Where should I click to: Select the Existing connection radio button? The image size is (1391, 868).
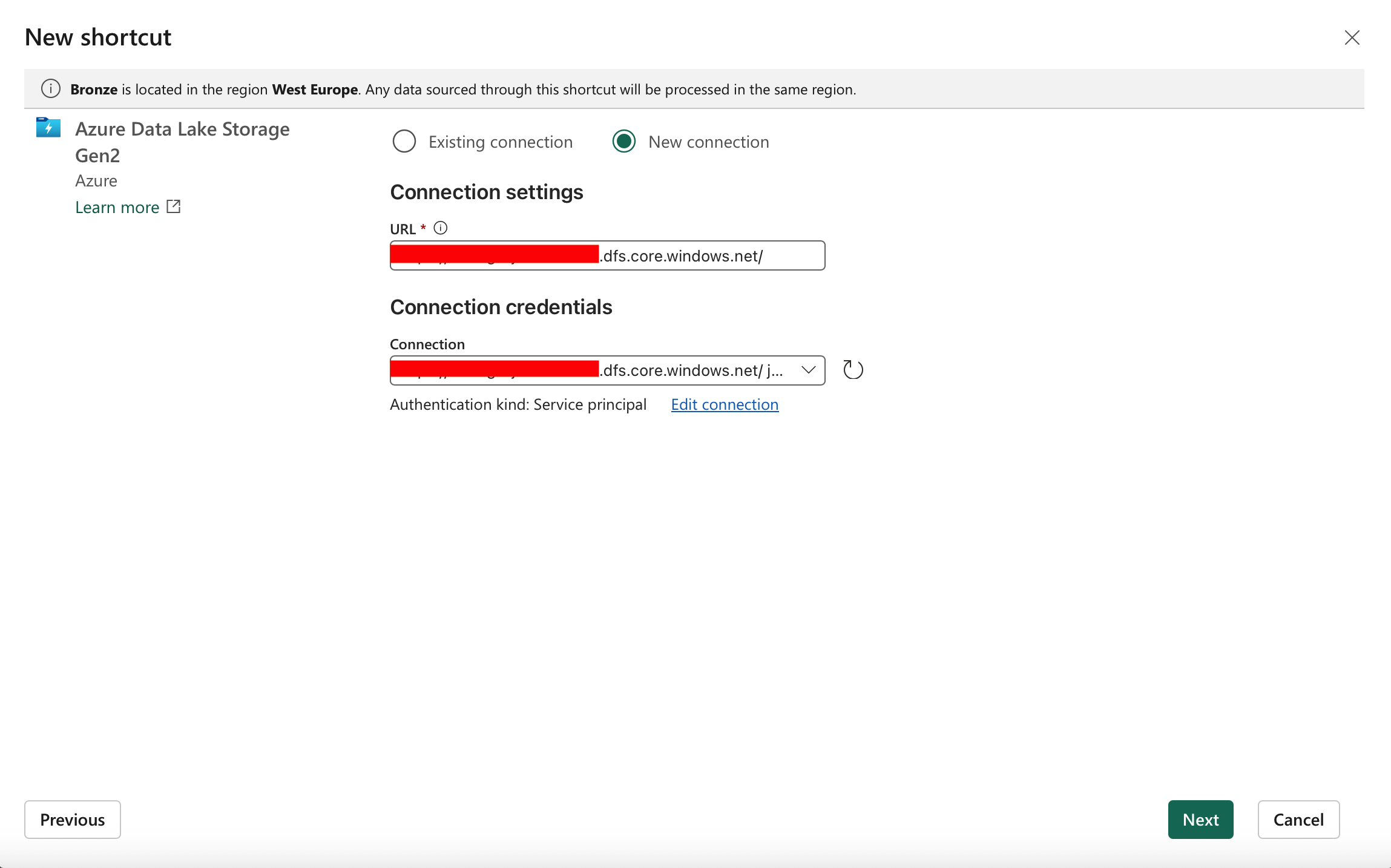(404, 142)
